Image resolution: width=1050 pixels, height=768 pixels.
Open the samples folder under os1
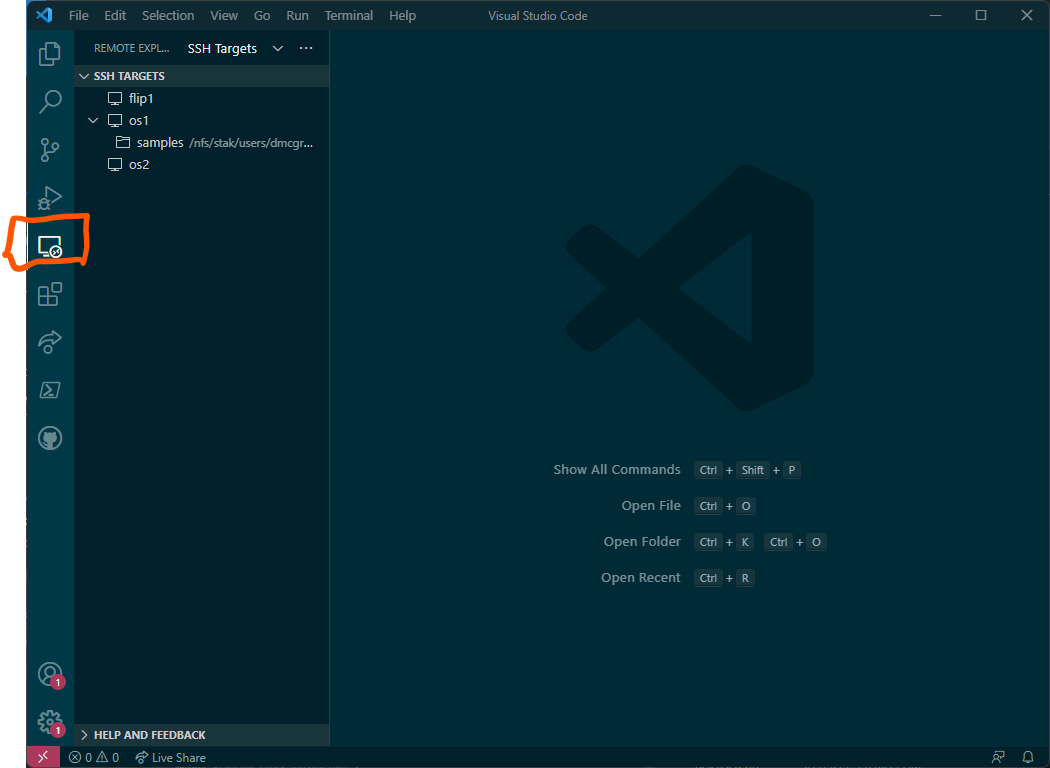pyautogui.click(x=202, y=142)
